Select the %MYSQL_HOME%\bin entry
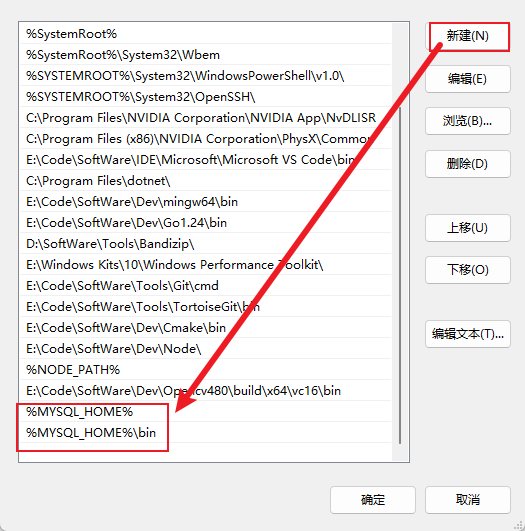525x531 pixels. [206, 433]
